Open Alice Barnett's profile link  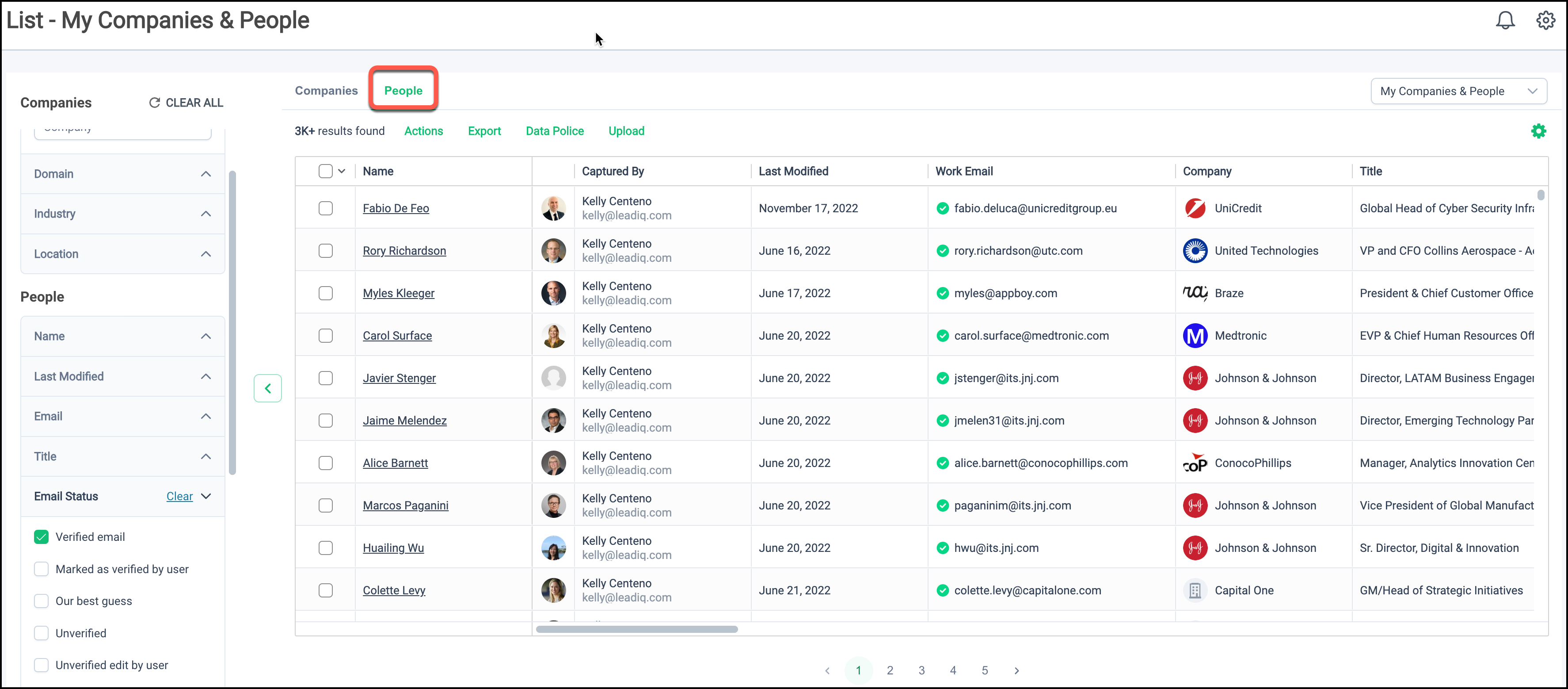395,463
